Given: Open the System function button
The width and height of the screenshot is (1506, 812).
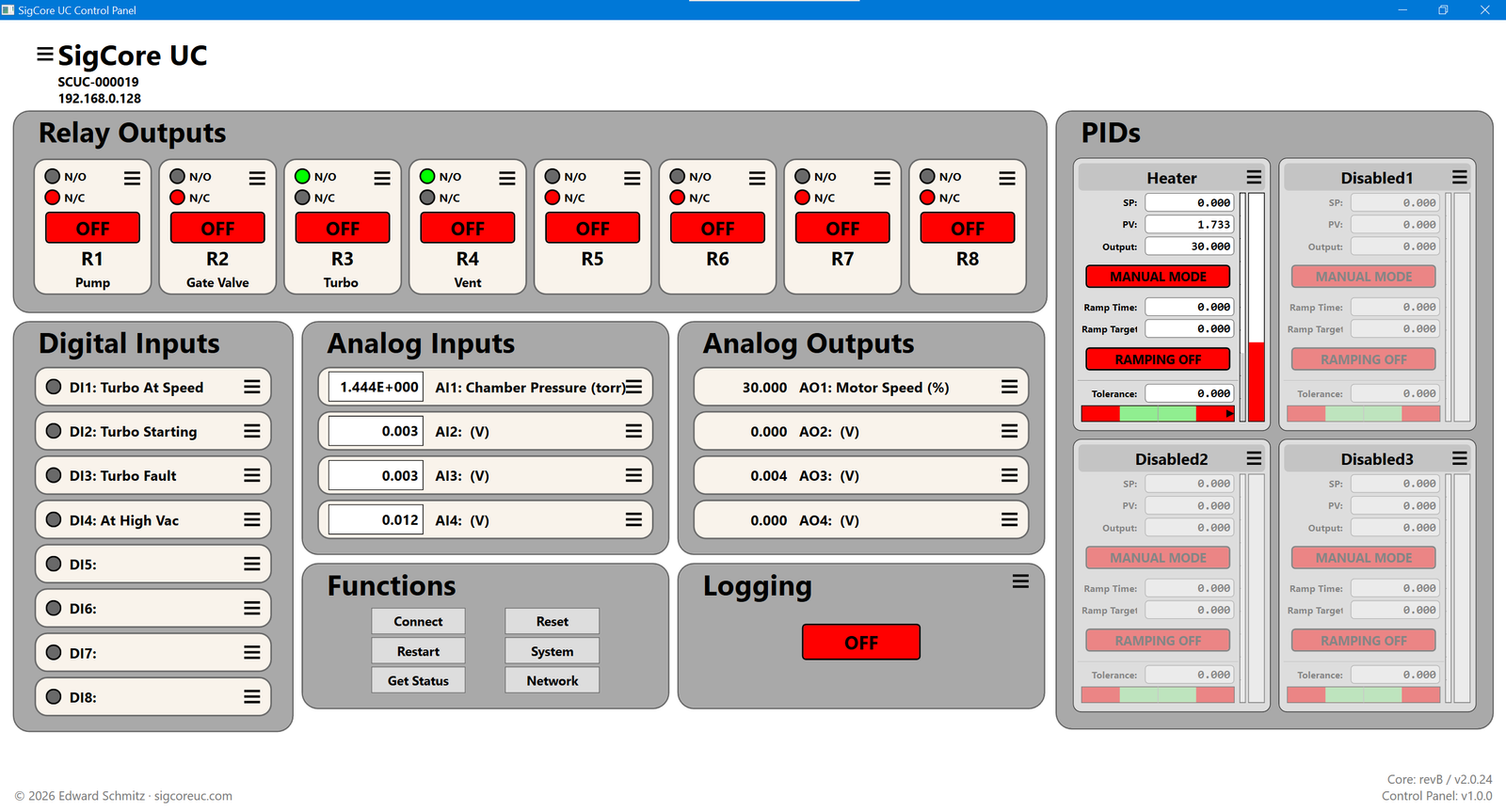Looking at the screenshot, I should (x=552, y=651).
